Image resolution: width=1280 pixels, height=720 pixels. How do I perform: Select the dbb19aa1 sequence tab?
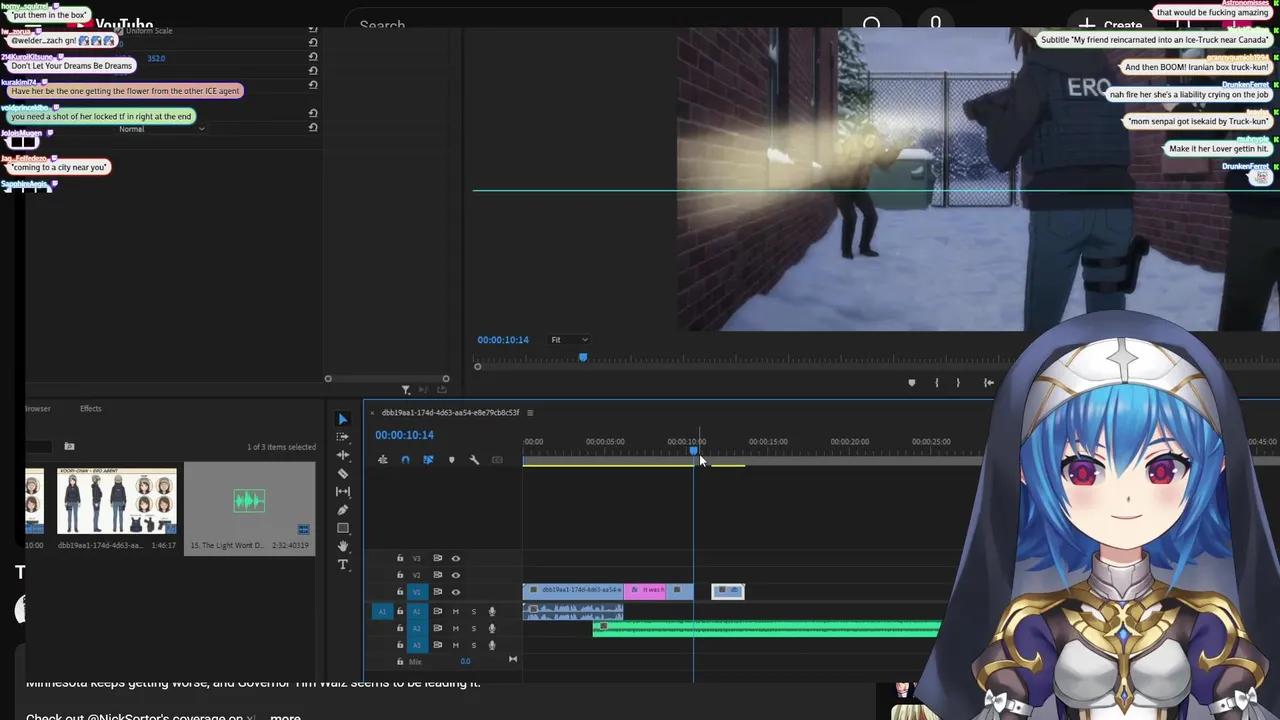(x=450, y=413)
